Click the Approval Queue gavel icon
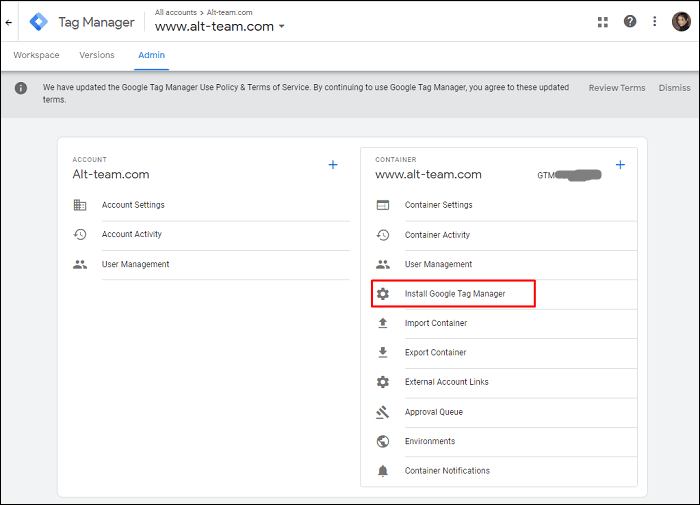This screenshot has width=700, height=505. pyautogui.click(x=383, y=412)
